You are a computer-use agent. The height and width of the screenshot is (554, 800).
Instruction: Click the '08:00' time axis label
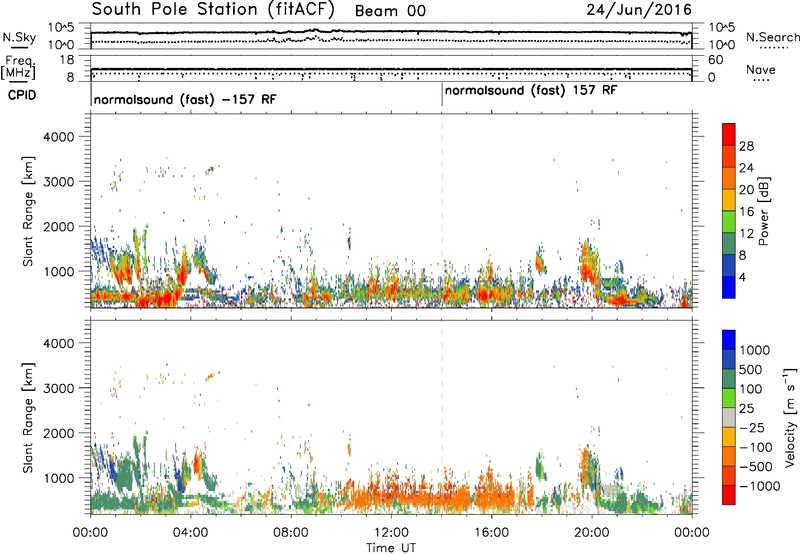[x=291, y=533]
